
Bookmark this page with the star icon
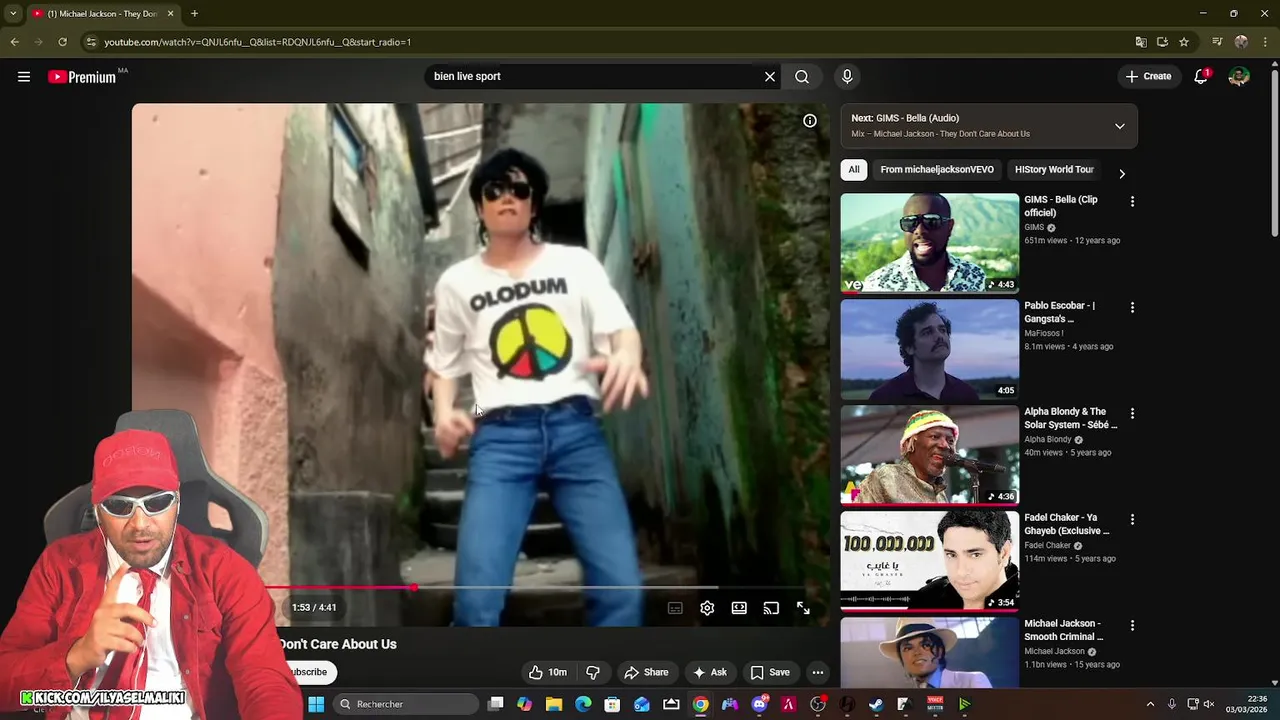tap(1184, 42)
